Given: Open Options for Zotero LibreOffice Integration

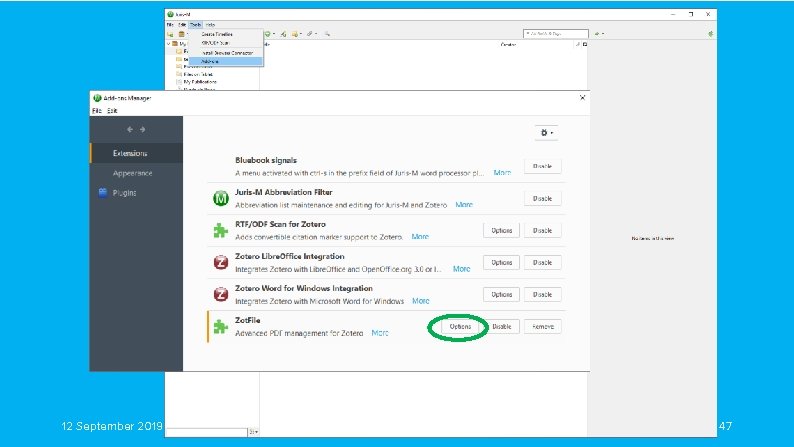Looking at the screenshot, I should point(501,262).
